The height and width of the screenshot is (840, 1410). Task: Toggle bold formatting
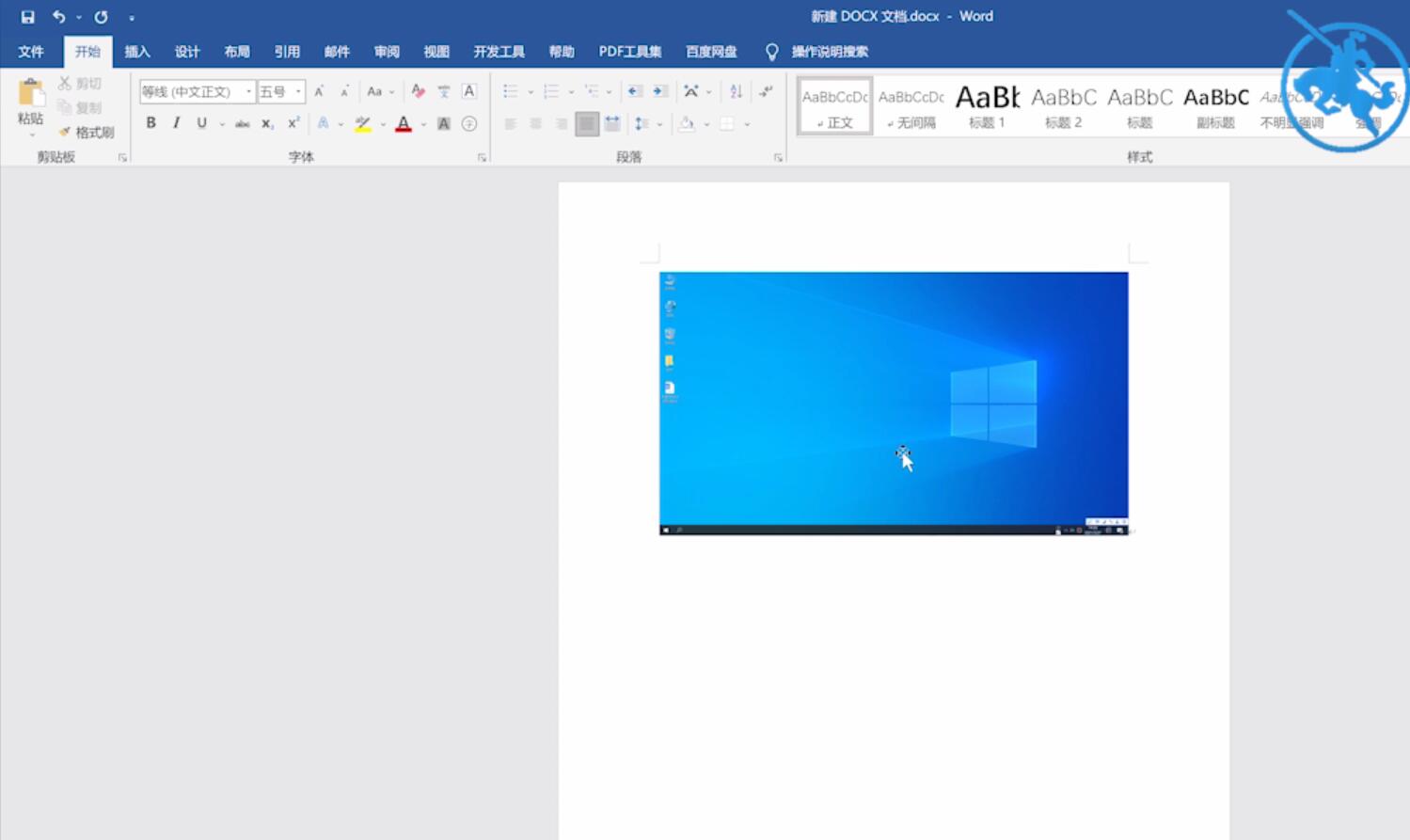(x=151, y=123)
